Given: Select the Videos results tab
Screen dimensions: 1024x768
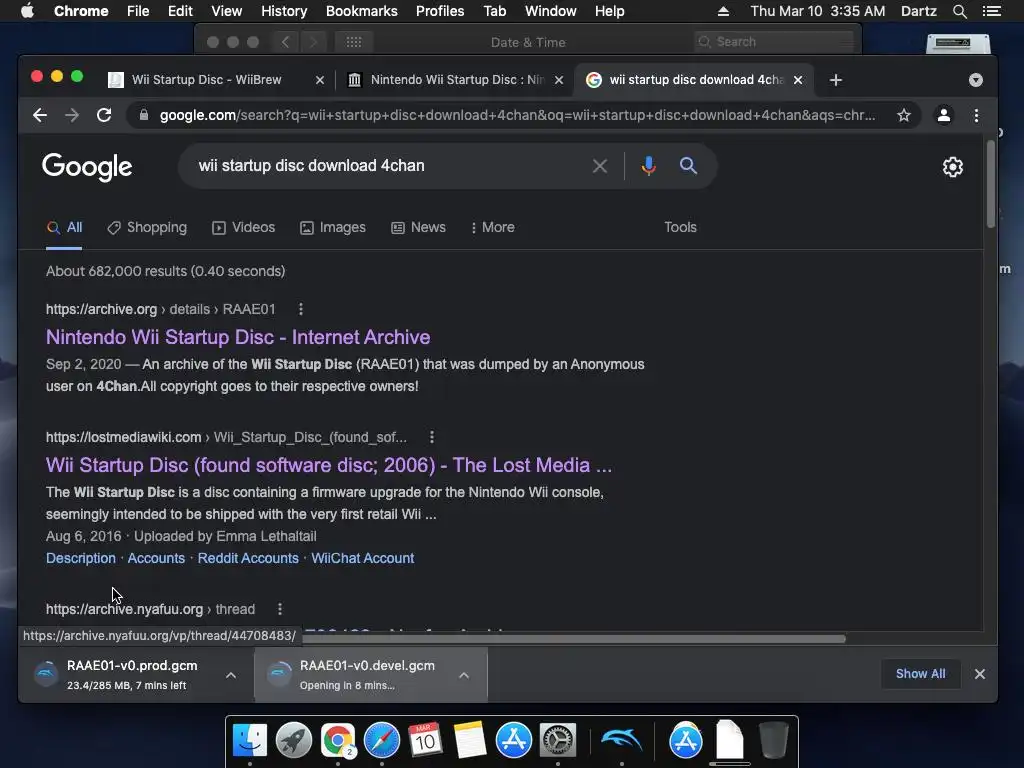Looking at the screenshot, I should (x=244, y=227).
